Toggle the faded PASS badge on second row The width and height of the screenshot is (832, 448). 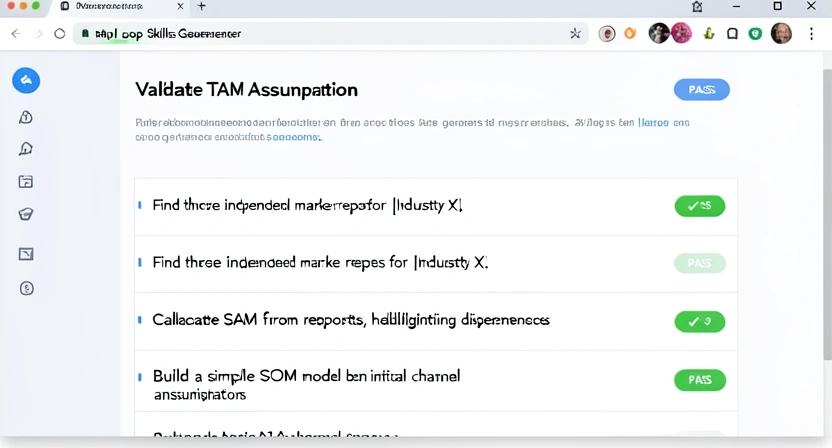pos(699,263)
